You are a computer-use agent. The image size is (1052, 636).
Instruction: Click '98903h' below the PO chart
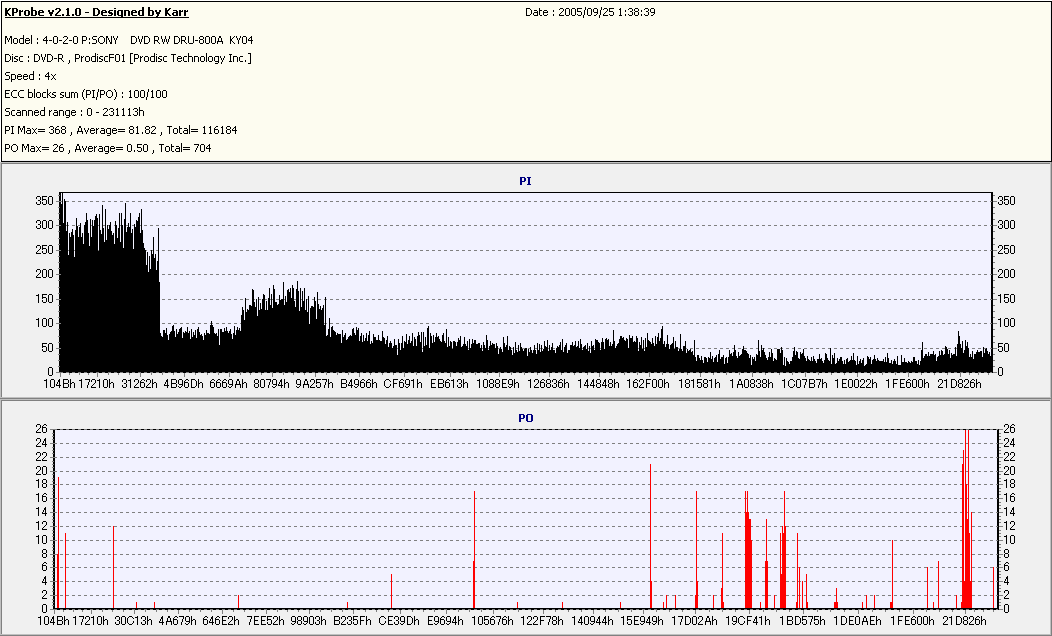[x=308, y=621]
